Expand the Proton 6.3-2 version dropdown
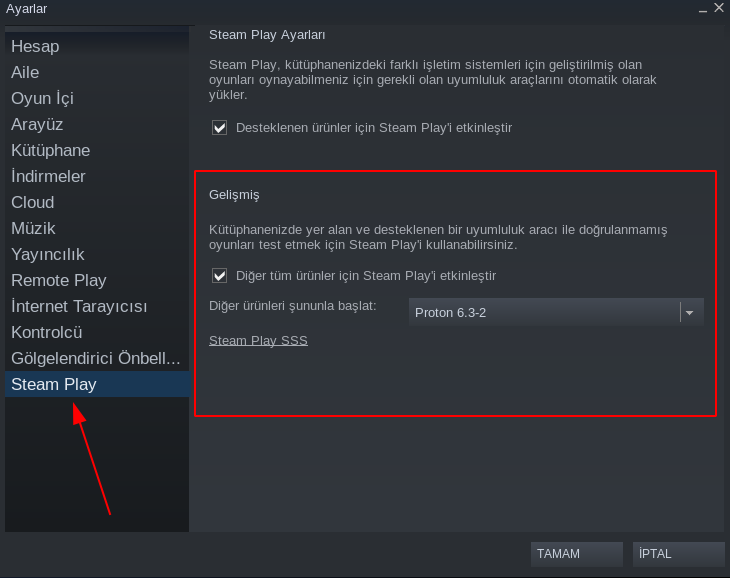 point(689,312)
